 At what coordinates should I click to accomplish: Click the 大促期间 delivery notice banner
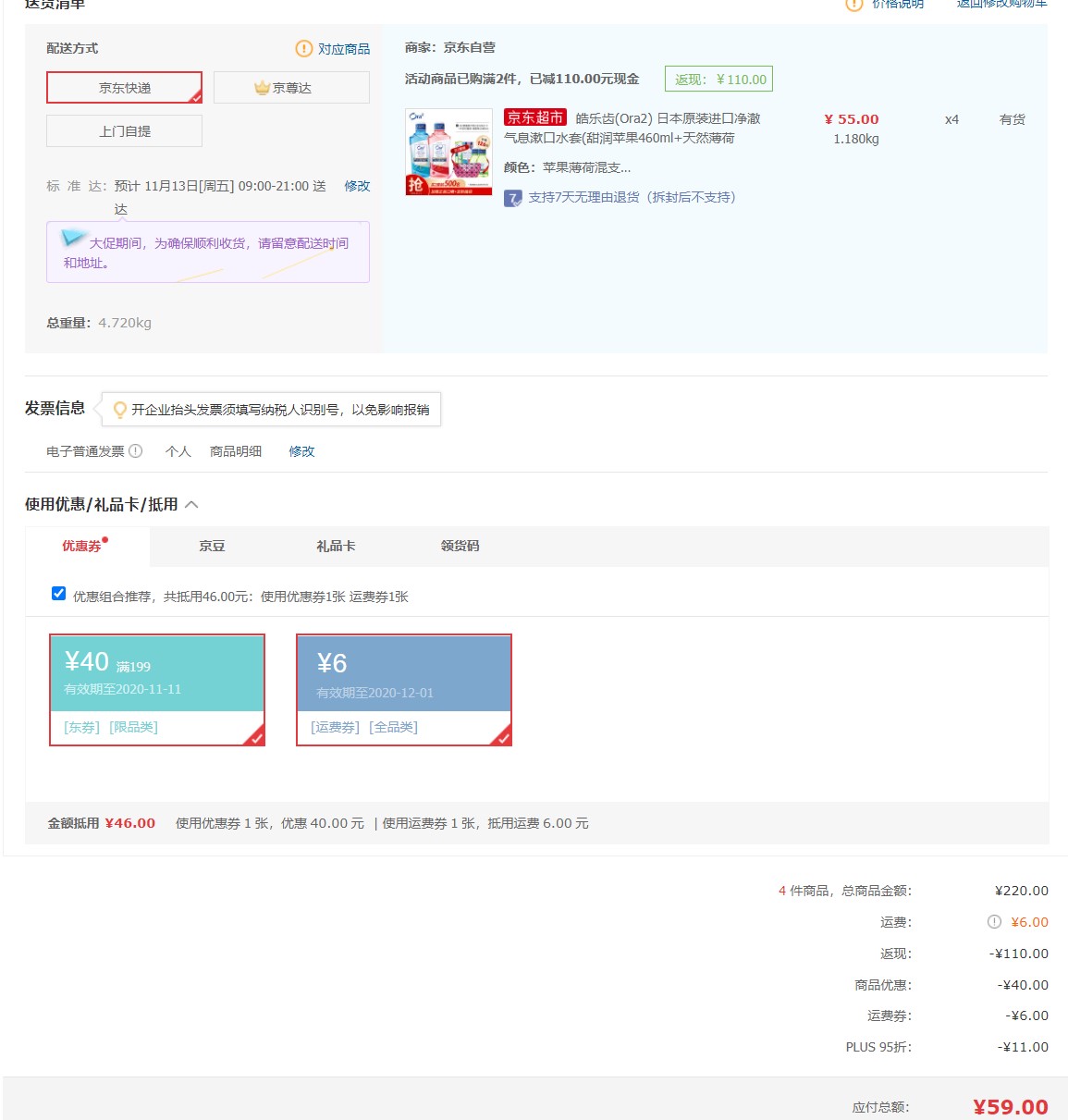point(208,252)
